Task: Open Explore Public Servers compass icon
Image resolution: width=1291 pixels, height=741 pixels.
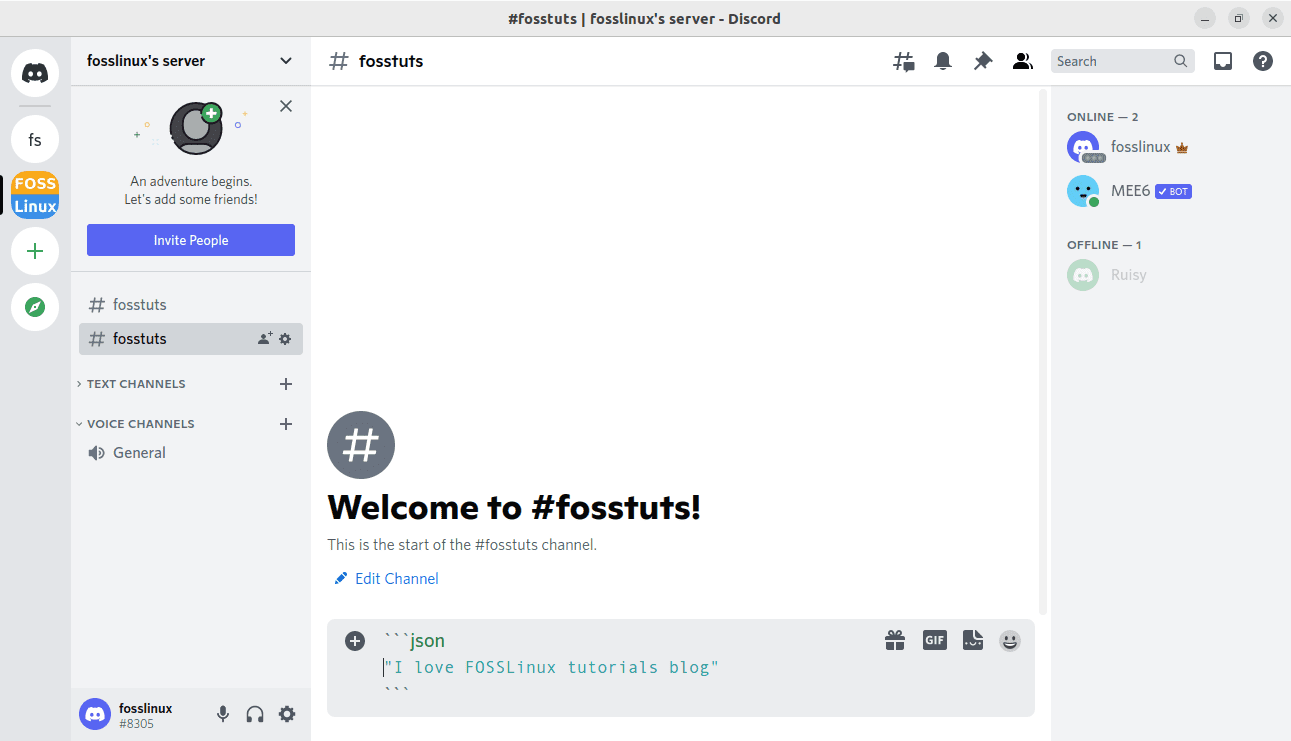Action: (x=35, y=307)
